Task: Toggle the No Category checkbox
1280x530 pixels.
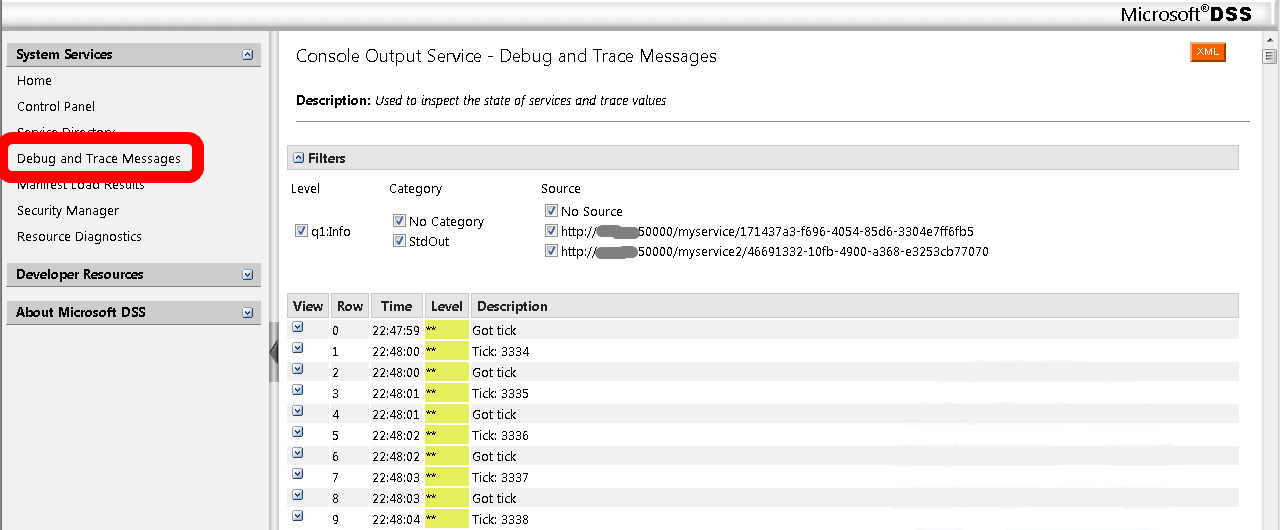Action: pos(399,221)
